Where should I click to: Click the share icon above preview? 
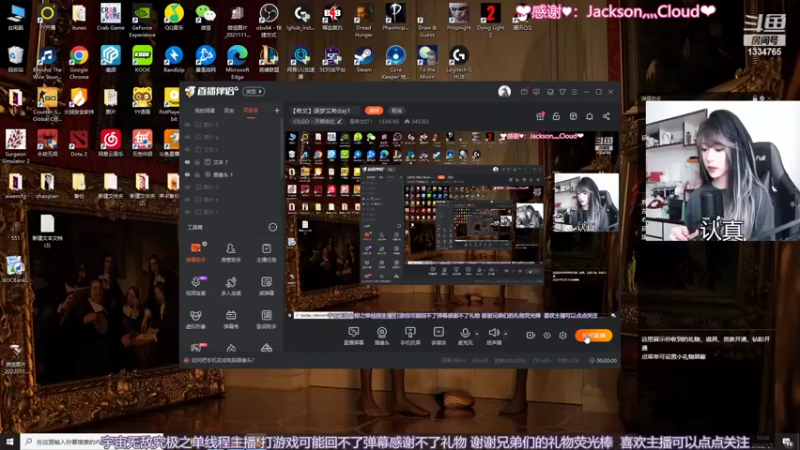(606, 116)
